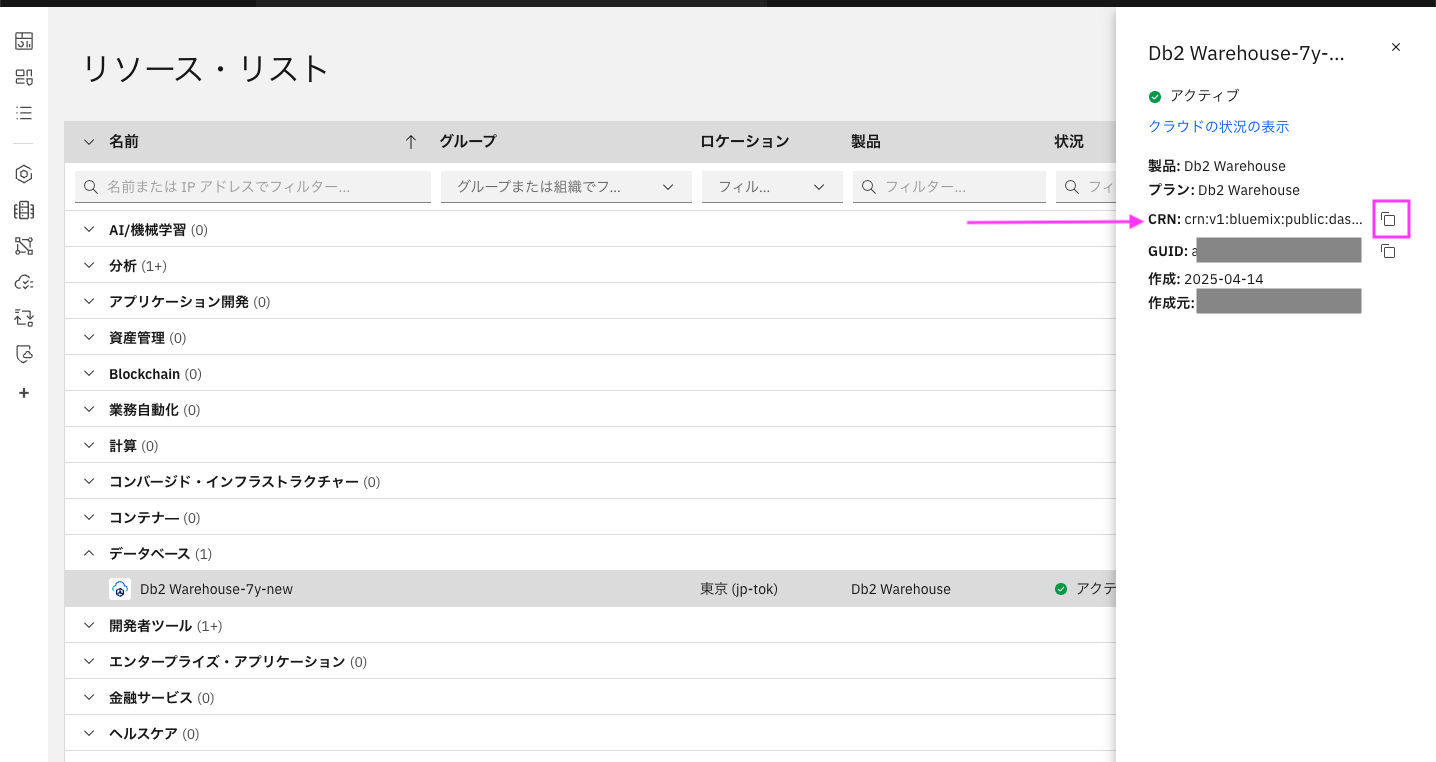Expand the コンテナー category
The image size is (1436, 762).
88,517
